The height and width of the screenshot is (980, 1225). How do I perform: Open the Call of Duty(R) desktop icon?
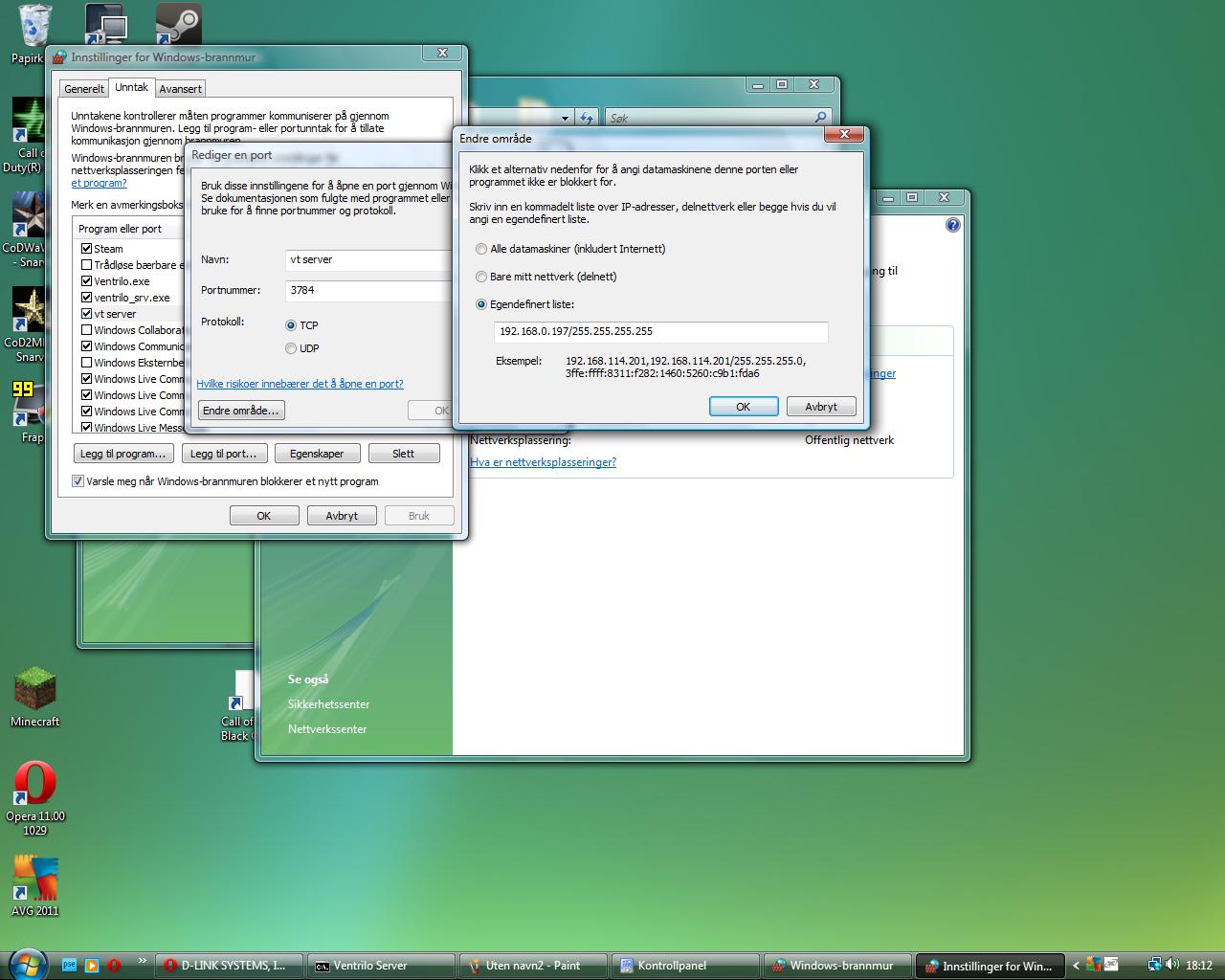coord(27,134)
